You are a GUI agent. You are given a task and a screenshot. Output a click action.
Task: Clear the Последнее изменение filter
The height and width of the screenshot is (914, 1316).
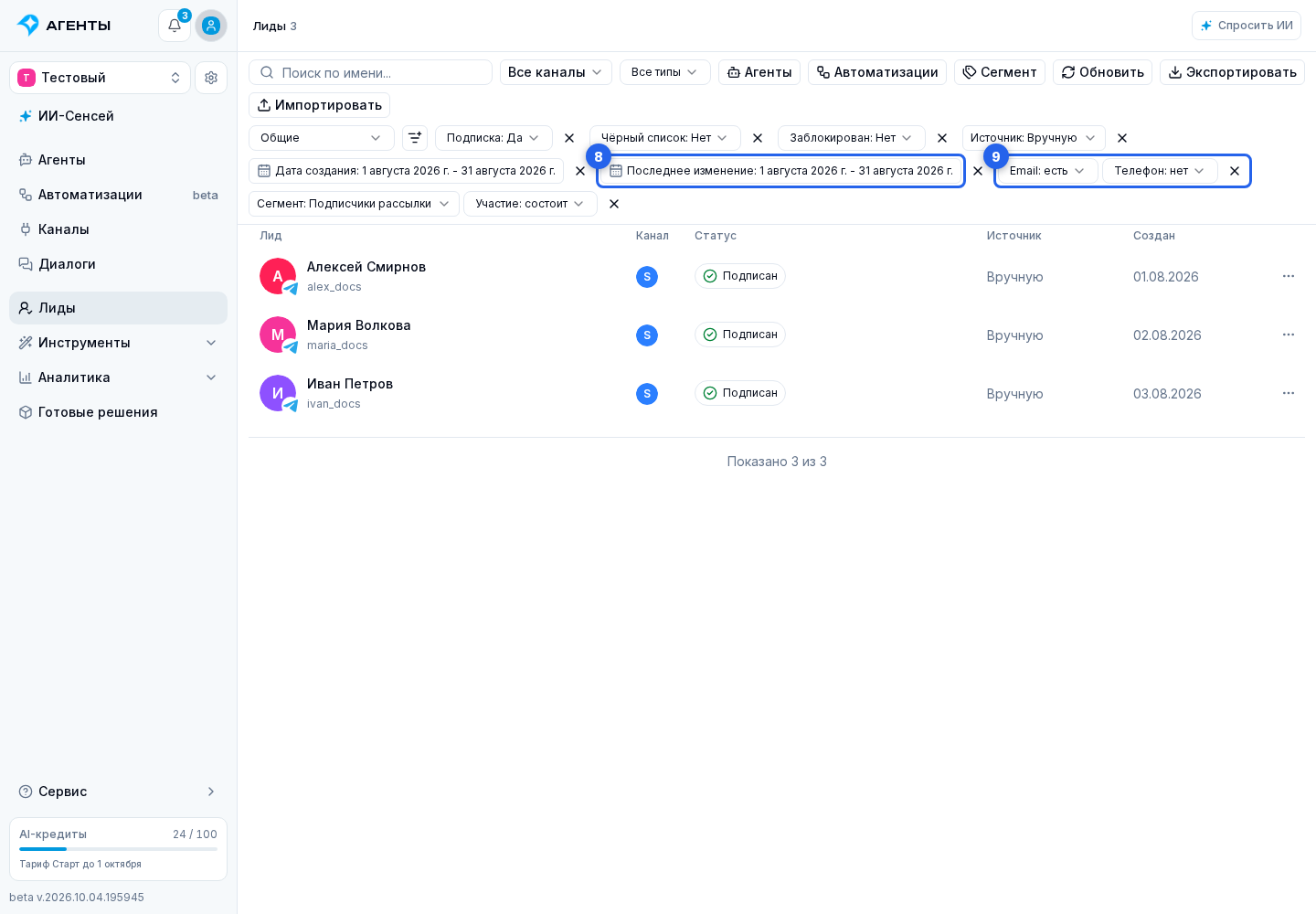point(978,171)
